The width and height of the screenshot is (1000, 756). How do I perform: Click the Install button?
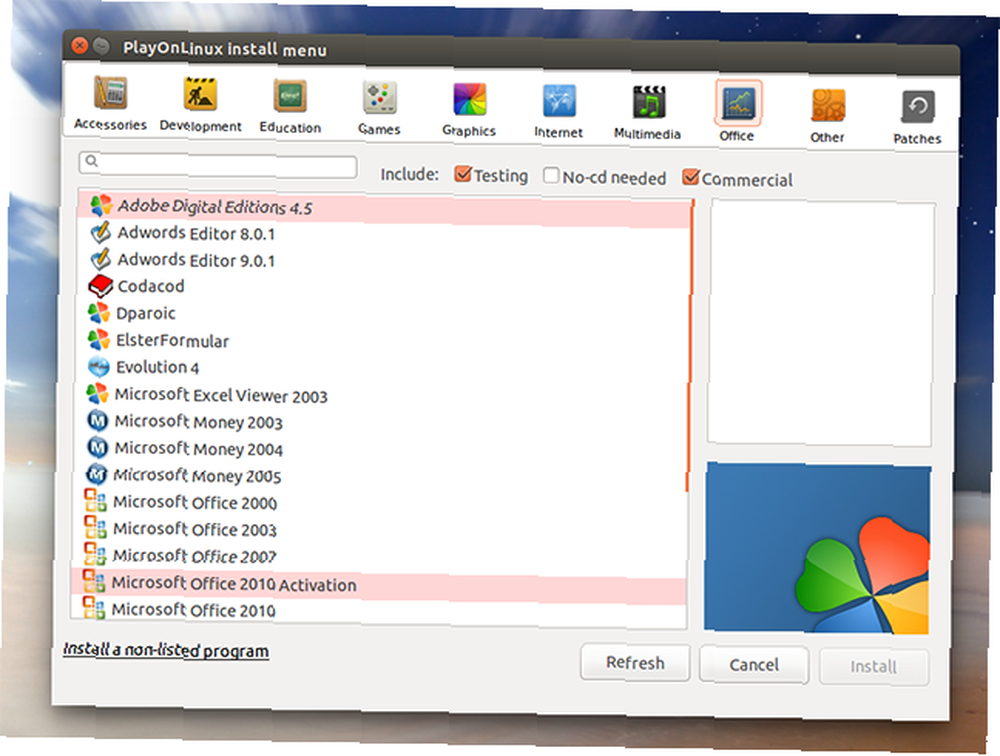[x=874, y=667]
